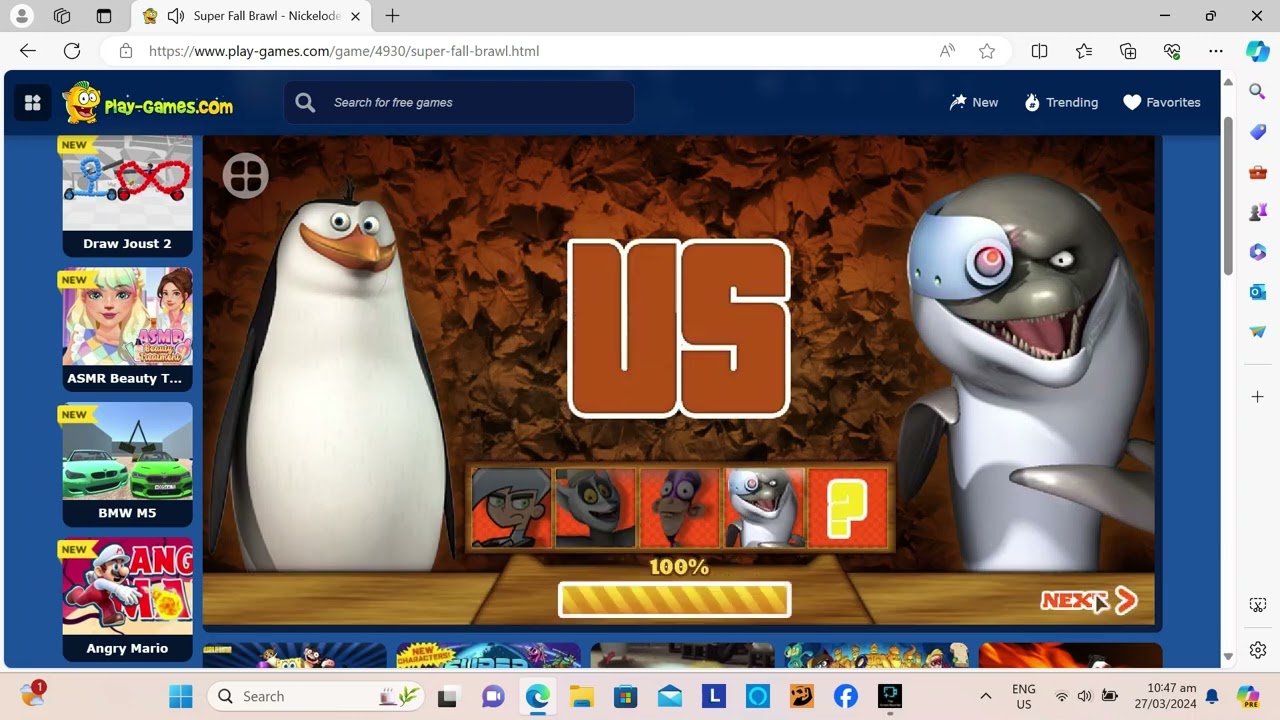
Task: Open the game menu four-circle icon
Action: click(x=245, y=176)
